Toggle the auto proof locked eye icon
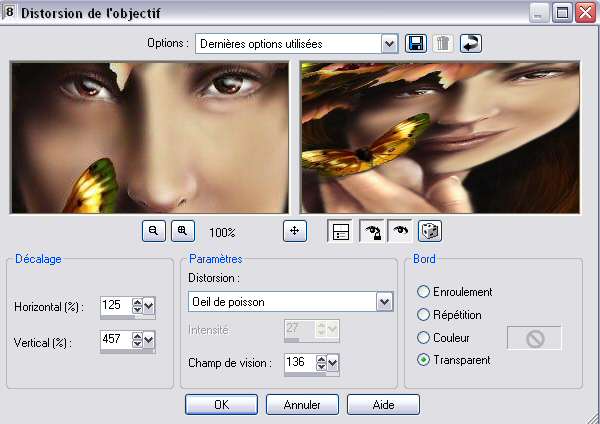Image resolution: width=600 pixels, height=424 pixels. tap(372, 231)
